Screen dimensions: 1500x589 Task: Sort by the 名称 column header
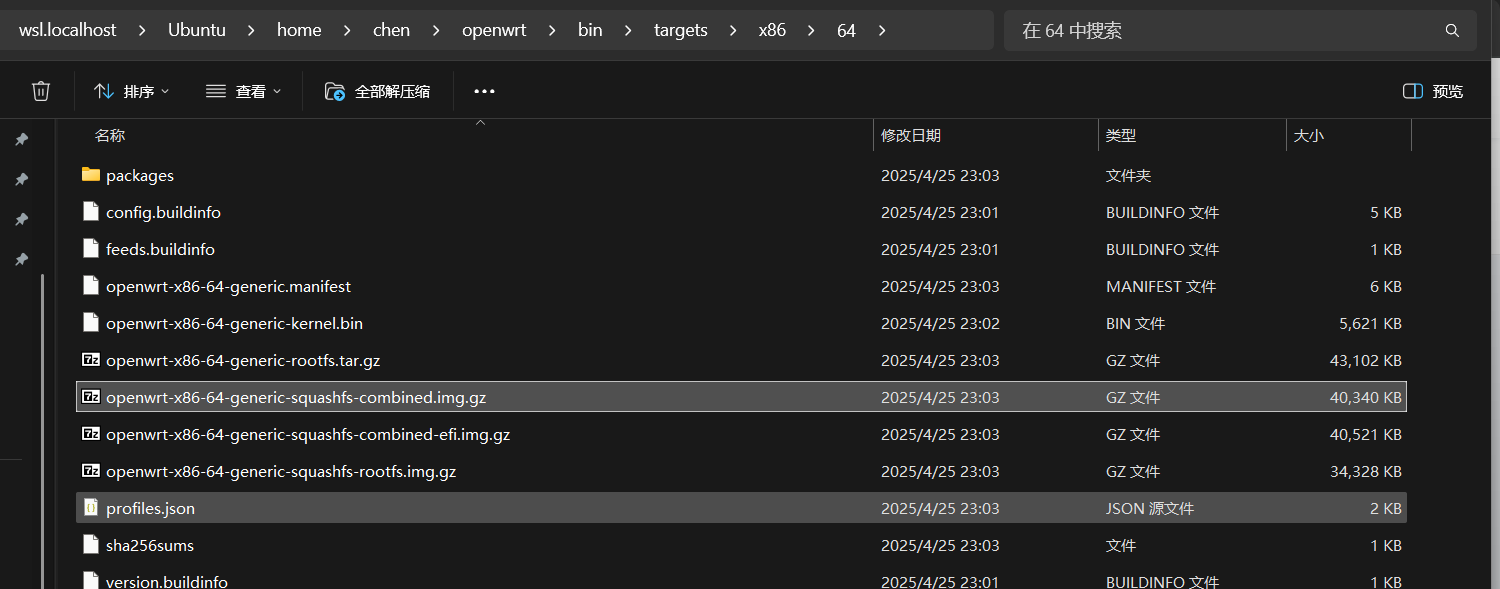coord(110,135)
